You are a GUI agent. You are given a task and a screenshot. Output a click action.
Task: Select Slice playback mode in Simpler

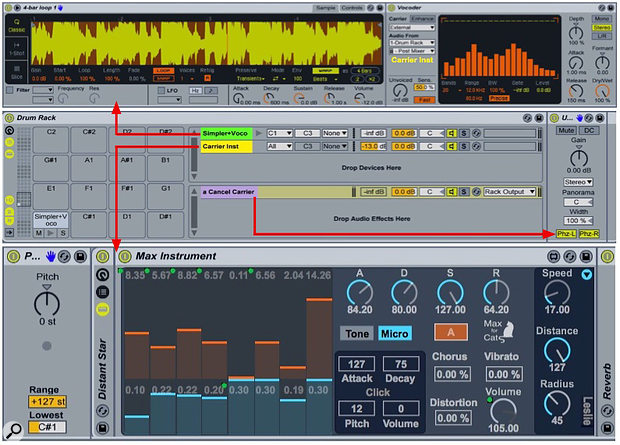[16, 72]
